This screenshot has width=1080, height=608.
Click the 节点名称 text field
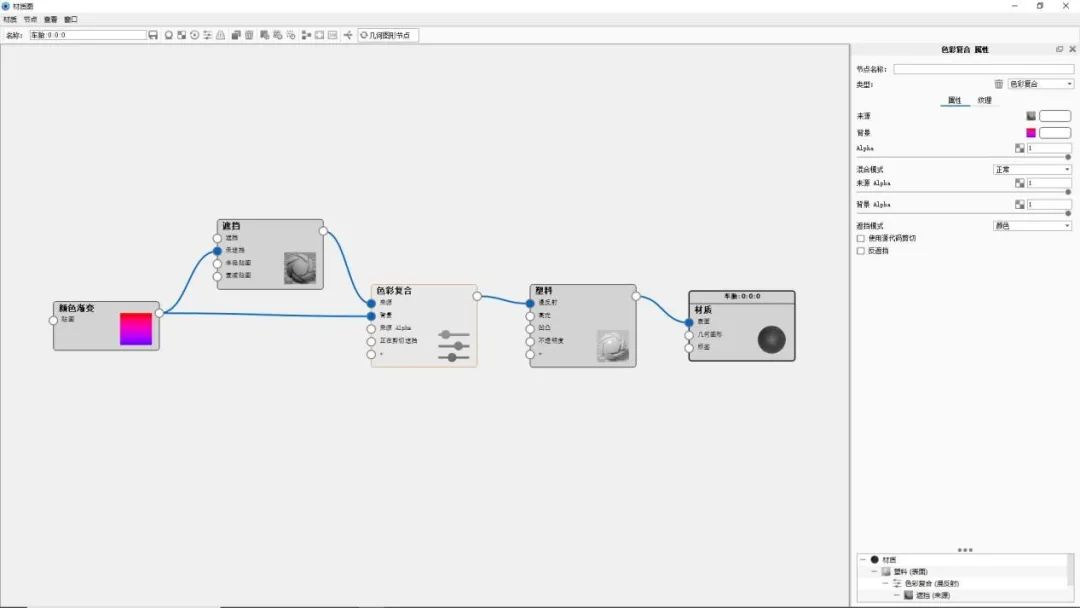click(x=982, y=69)
